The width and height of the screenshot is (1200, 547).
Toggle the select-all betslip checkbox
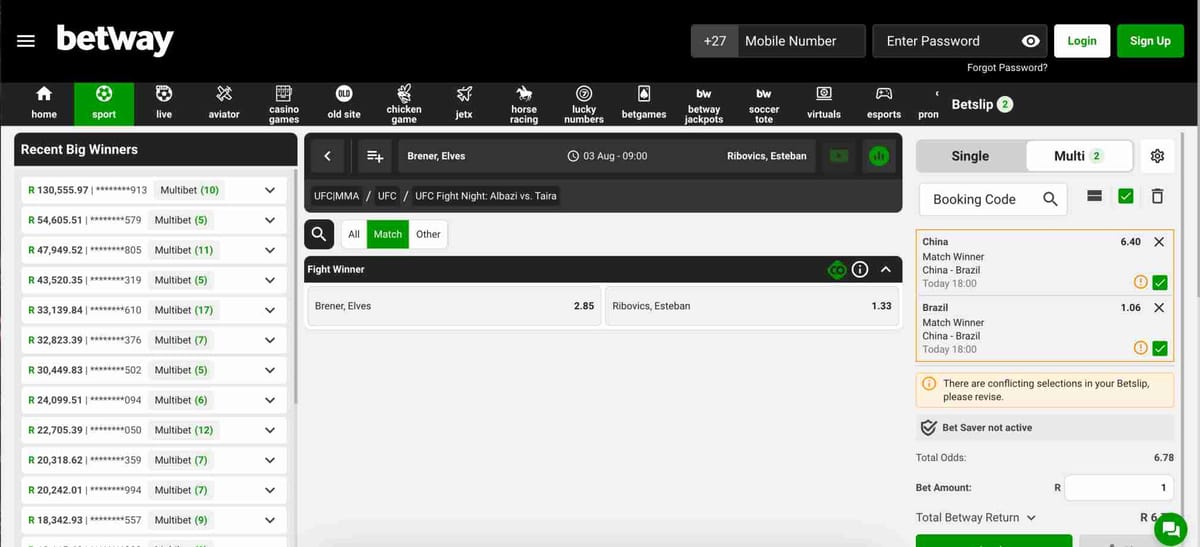point(1126,197)
